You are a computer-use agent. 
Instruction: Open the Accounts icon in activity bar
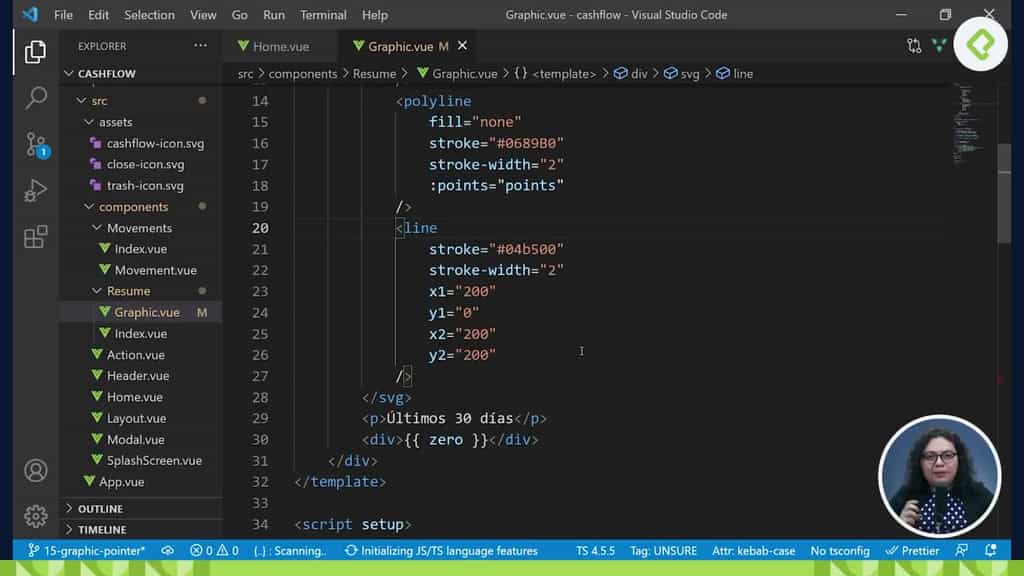pos(36,470)
